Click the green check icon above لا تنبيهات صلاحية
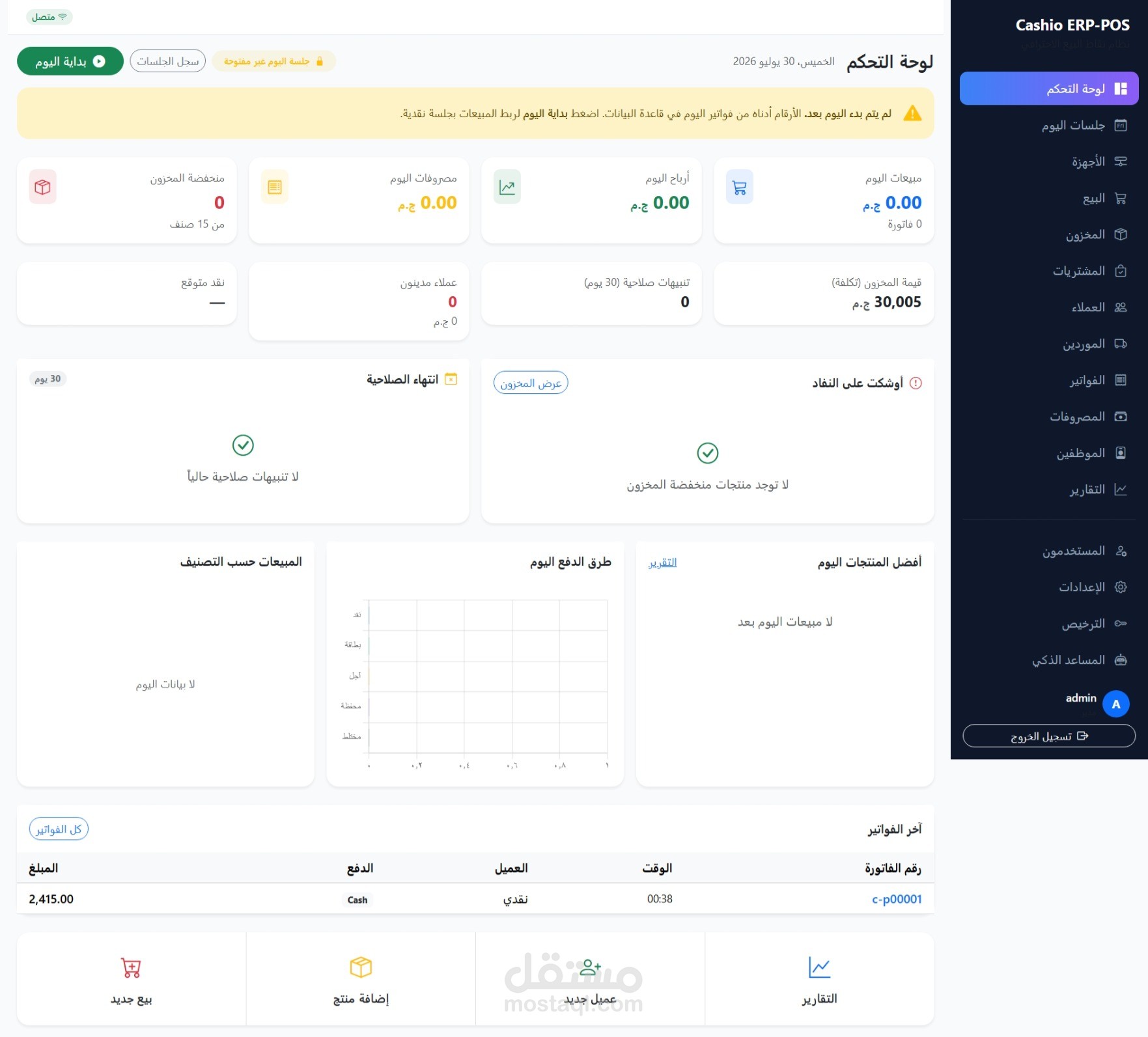 (243, 445)
